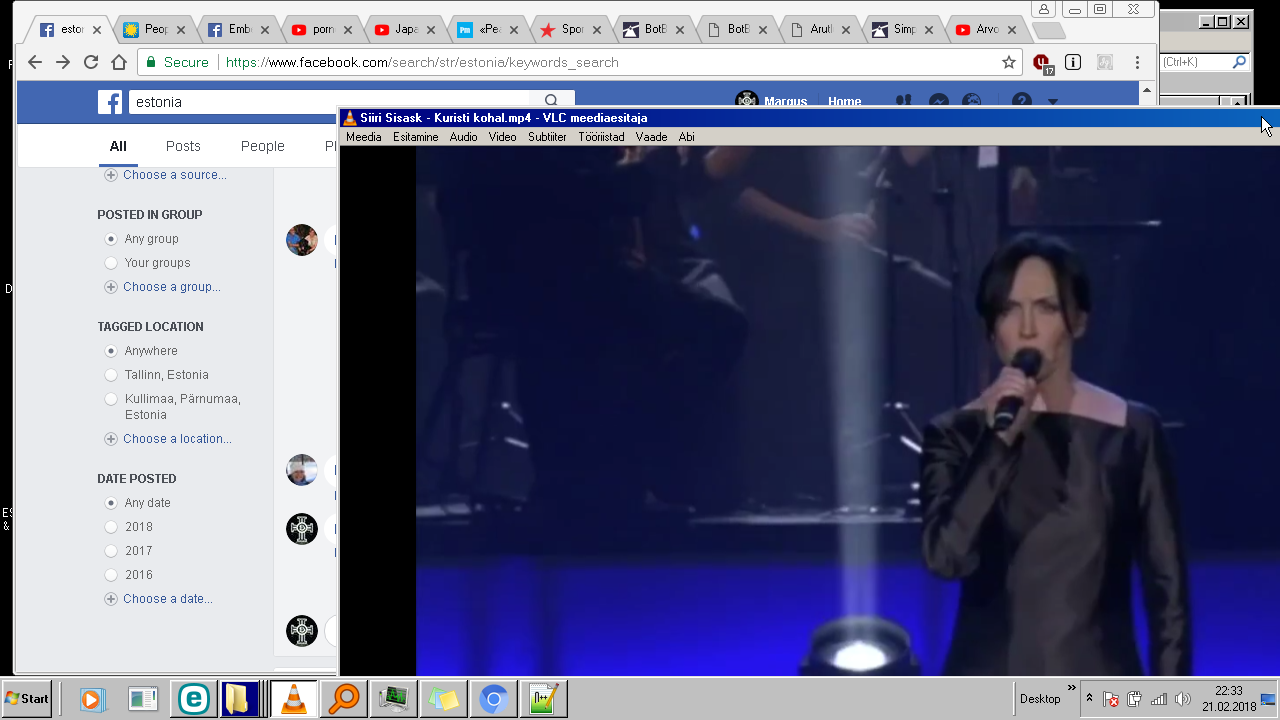Open VLC 'Audio' menu

(463, 137)
